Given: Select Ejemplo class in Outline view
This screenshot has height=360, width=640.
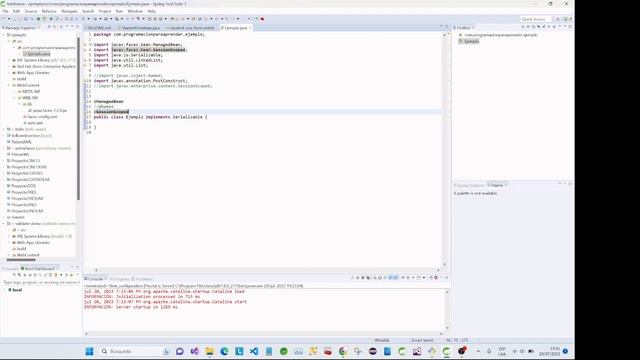Looking at the screenshot, I should (469, 41).
